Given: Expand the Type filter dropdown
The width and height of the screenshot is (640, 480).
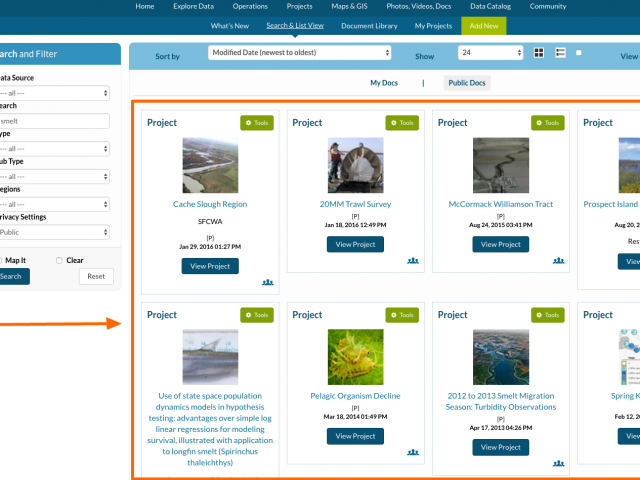Looking at the screenshot, I should (x=54, y=149).
